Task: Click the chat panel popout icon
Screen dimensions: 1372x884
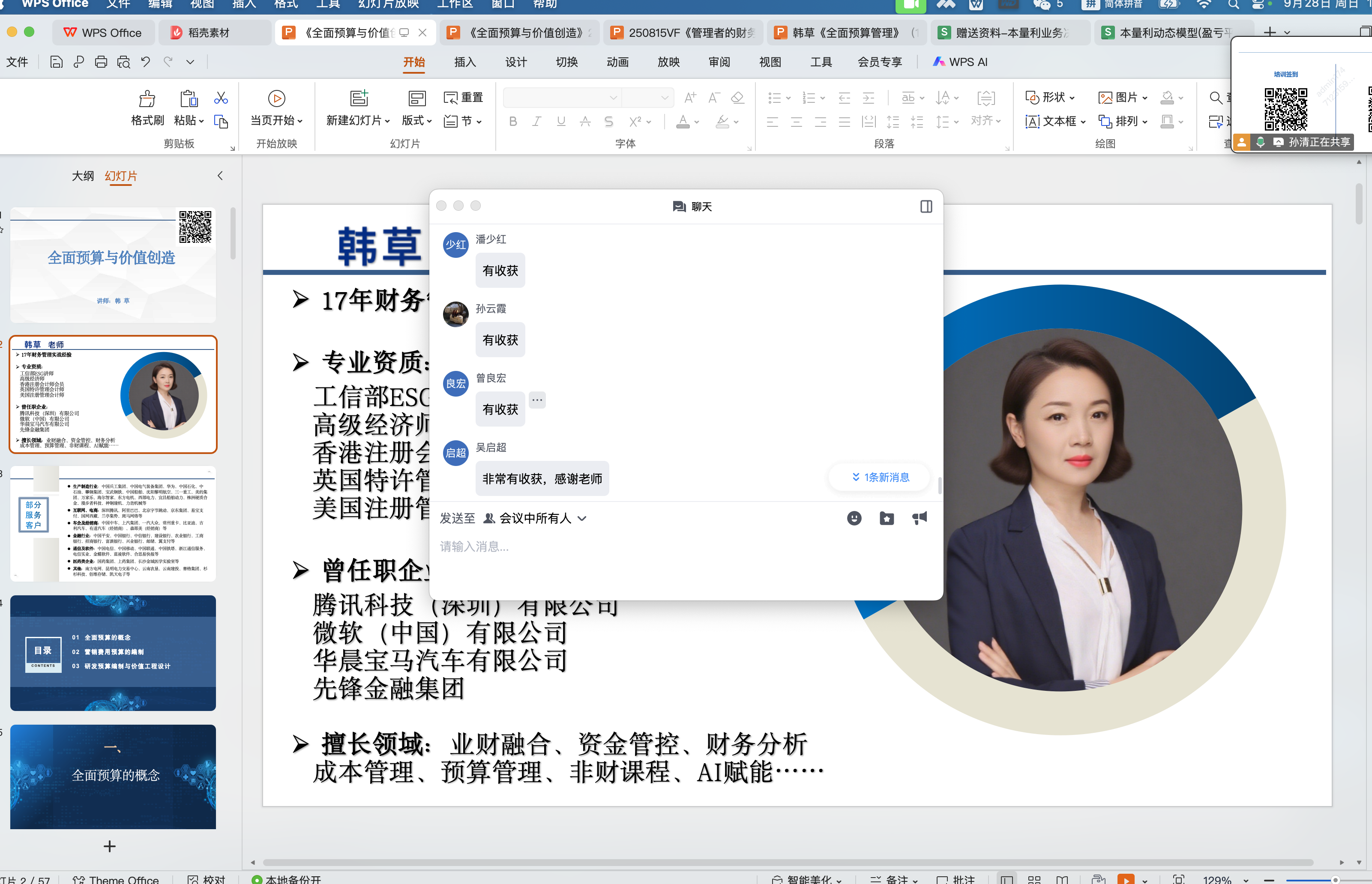Action: point(926,206)
